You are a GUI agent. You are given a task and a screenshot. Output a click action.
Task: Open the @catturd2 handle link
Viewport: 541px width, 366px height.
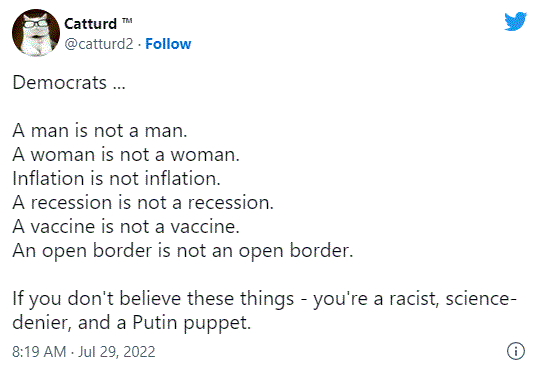[x=99, y=44]
